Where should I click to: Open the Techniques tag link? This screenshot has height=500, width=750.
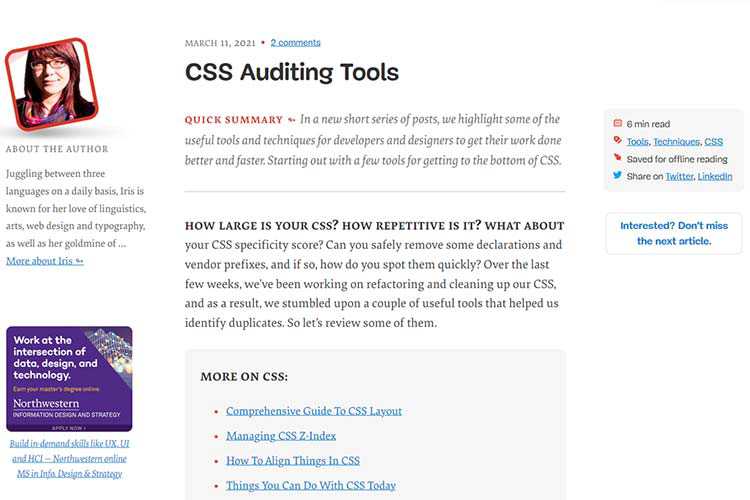(x=676, y=142)
